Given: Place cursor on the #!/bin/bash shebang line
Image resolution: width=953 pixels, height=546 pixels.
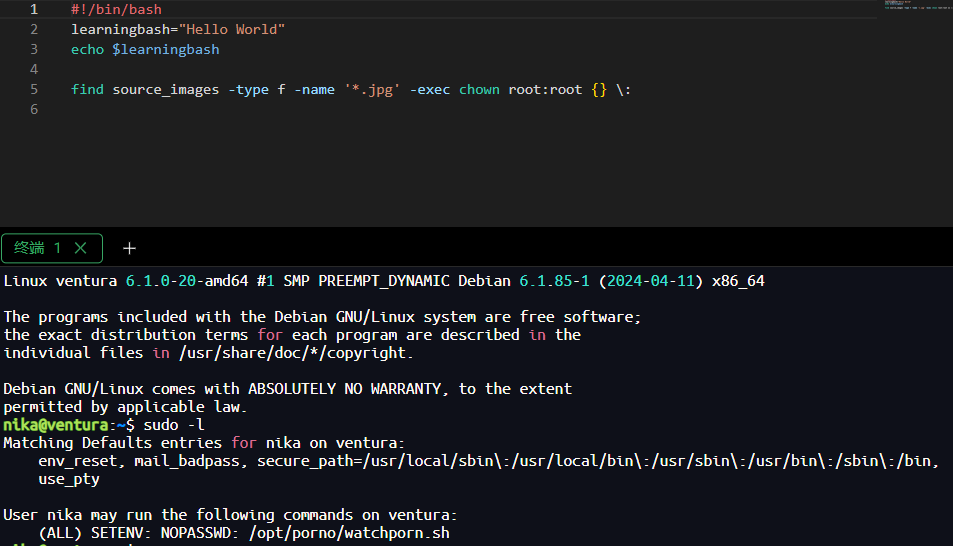Looking at the screenshot, I should coord(116,10).
